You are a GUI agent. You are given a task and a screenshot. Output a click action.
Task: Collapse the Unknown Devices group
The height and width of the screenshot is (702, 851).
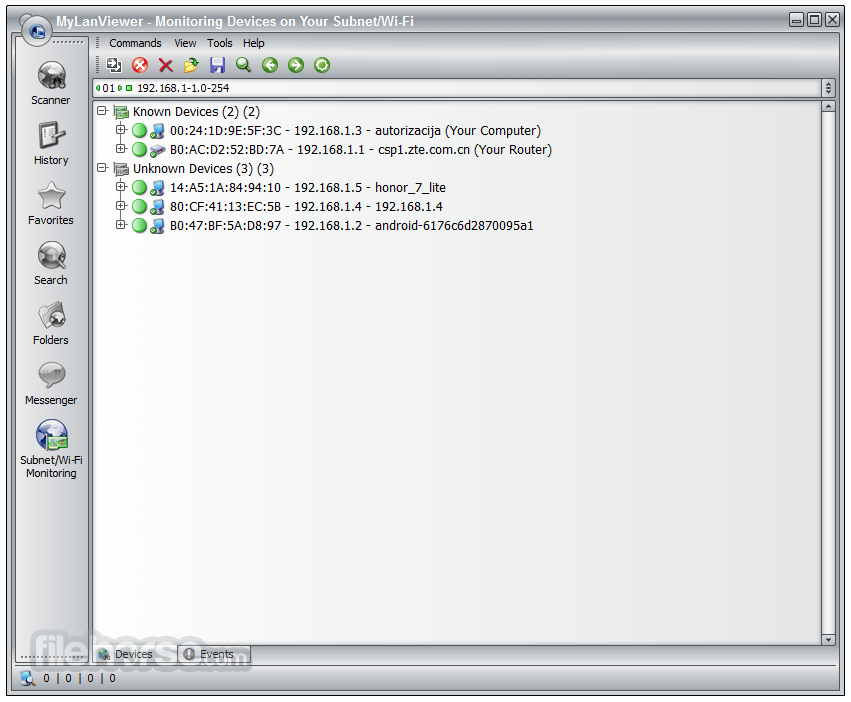point(102,168)
